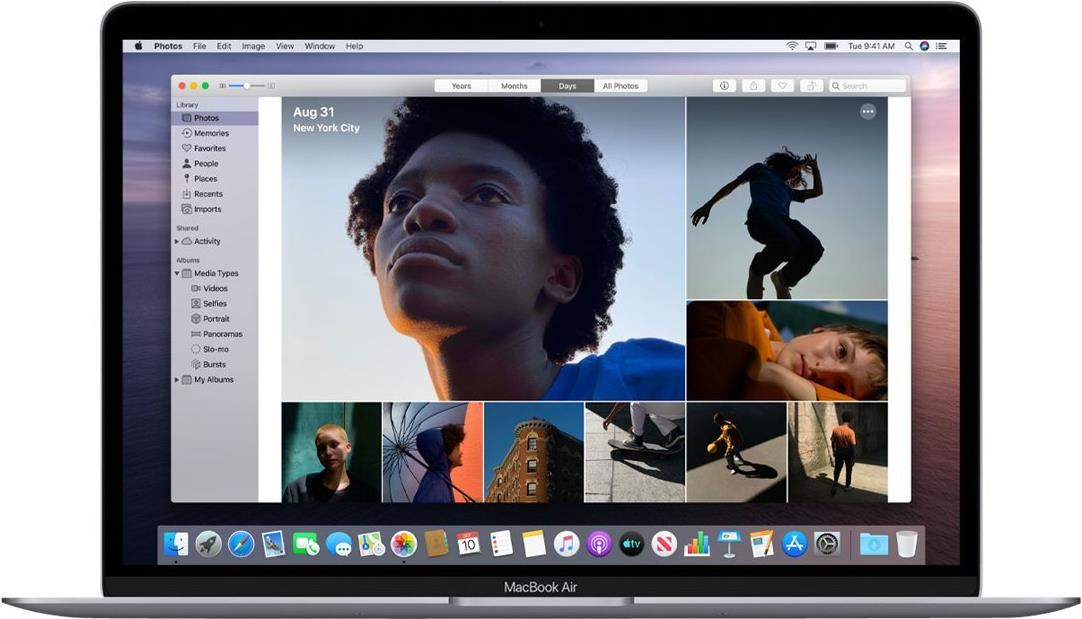Open the Window menu

click(x=319, y=46)
